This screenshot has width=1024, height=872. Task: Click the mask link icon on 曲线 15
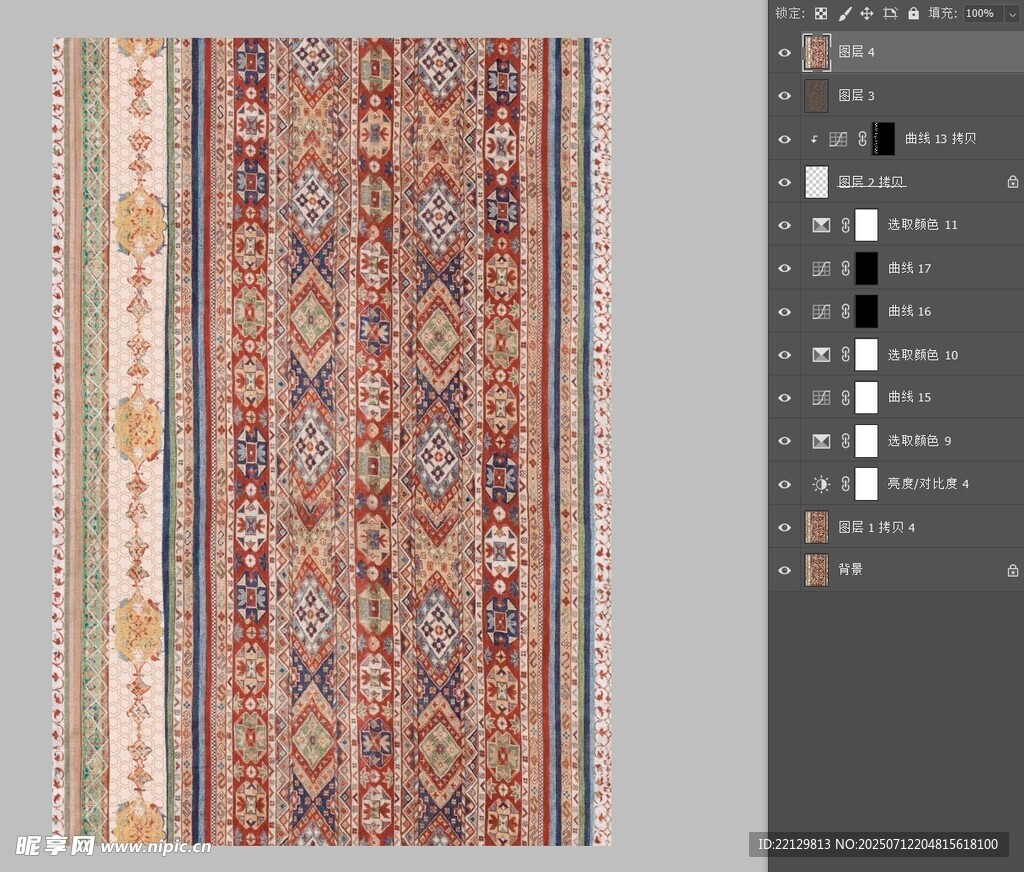tap(845, 397)
